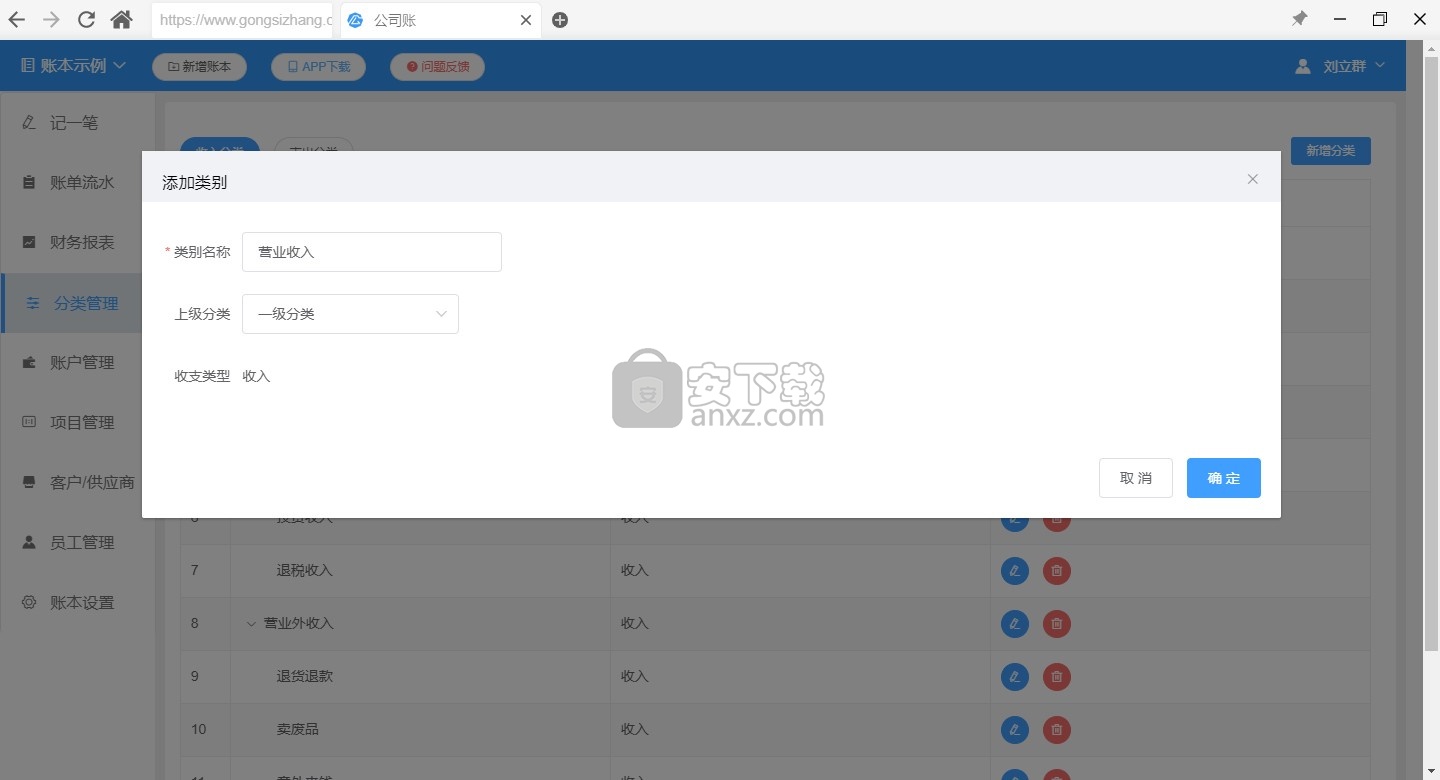Click the 卖废品 category name

click(298, 729)
